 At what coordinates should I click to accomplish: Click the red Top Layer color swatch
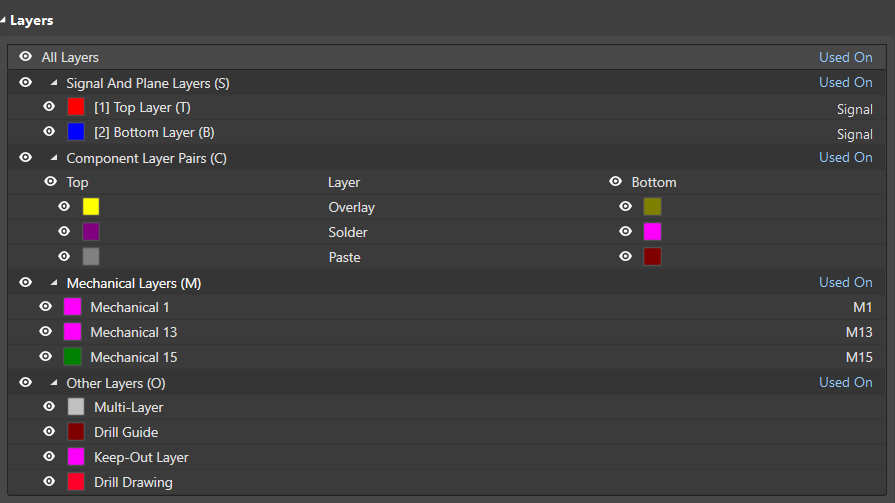pos(76,107)
